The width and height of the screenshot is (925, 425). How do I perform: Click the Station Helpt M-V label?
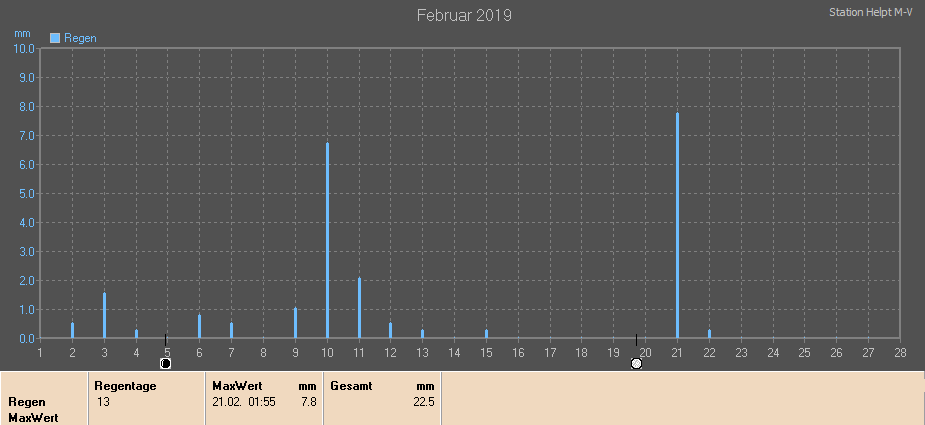click(x=871, y=12)
